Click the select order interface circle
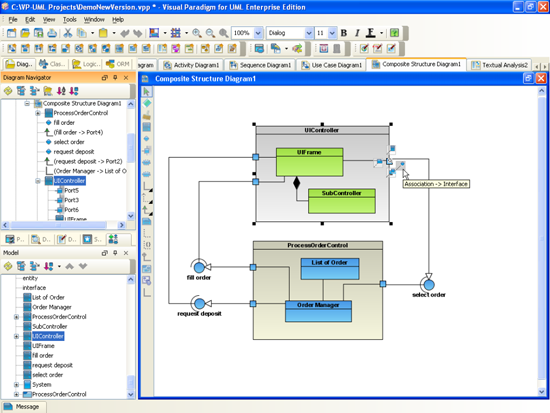Image resolution: width=550 pixels, height=413 pixels. click(429, 285)
